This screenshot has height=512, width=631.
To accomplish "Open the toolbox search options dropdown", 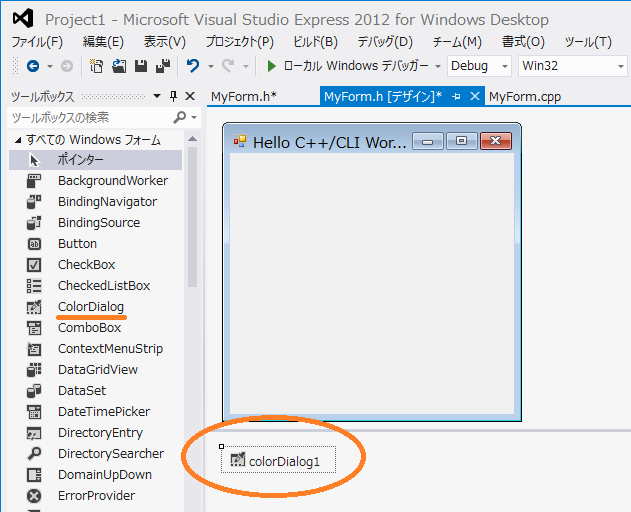I will (x=194, y=118).
